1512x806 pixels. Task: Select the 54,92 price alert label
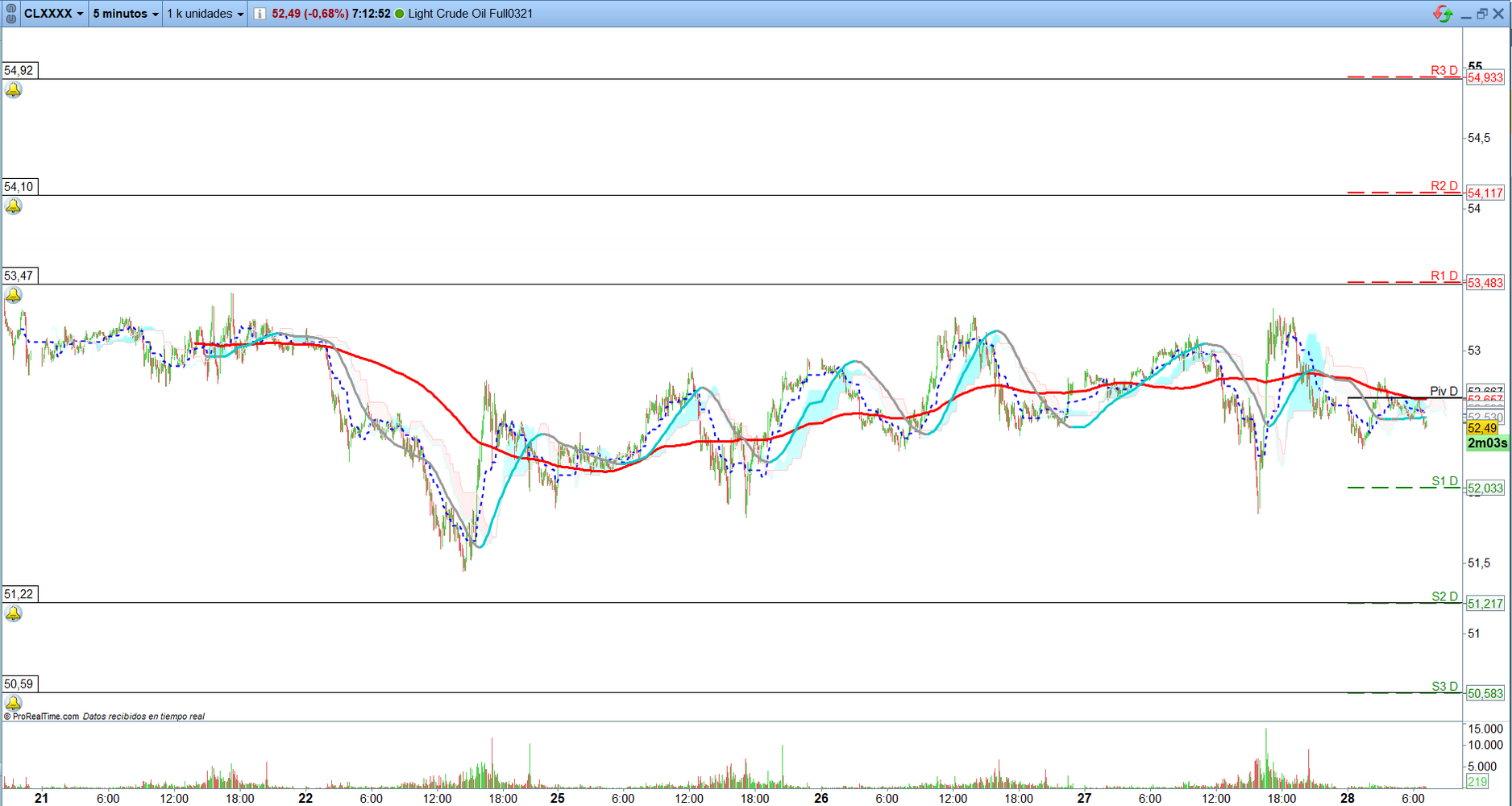19,71
